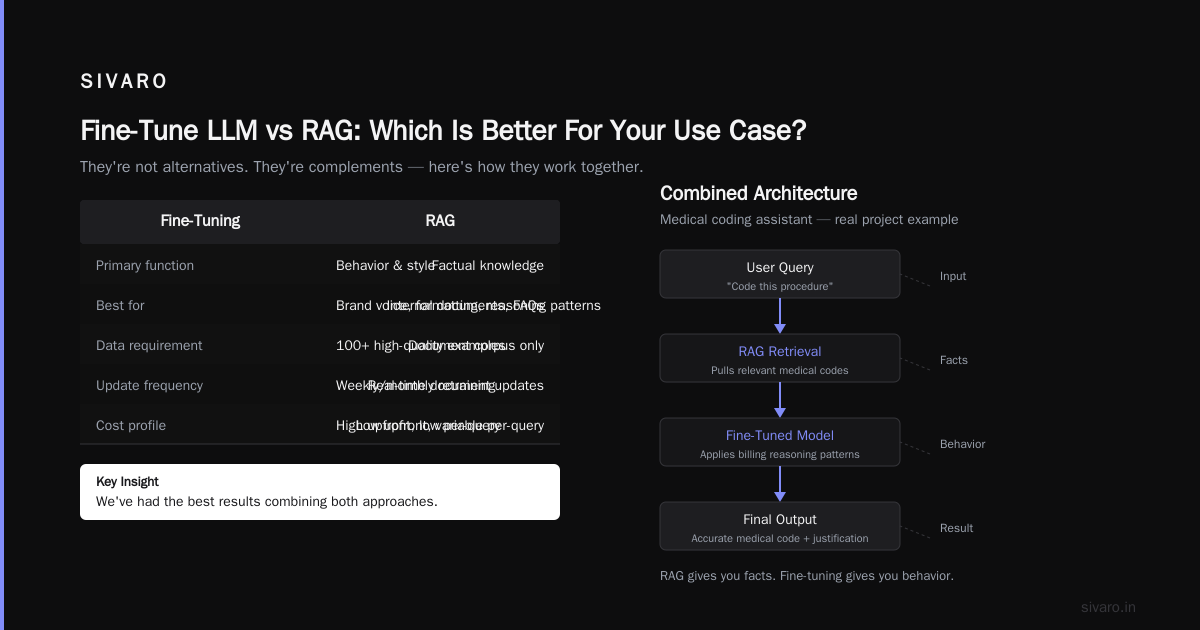The image size is (1200, 630).
Task: Click the User Query box
Action: (780, 274)
